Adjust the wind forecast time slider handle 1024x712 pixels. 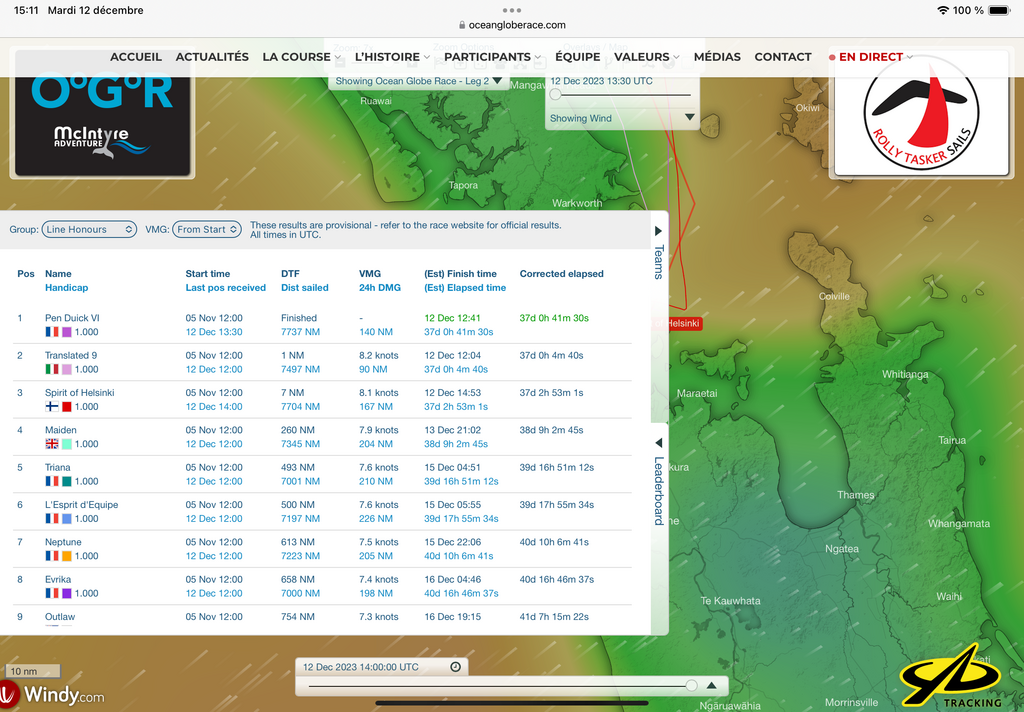555,95
